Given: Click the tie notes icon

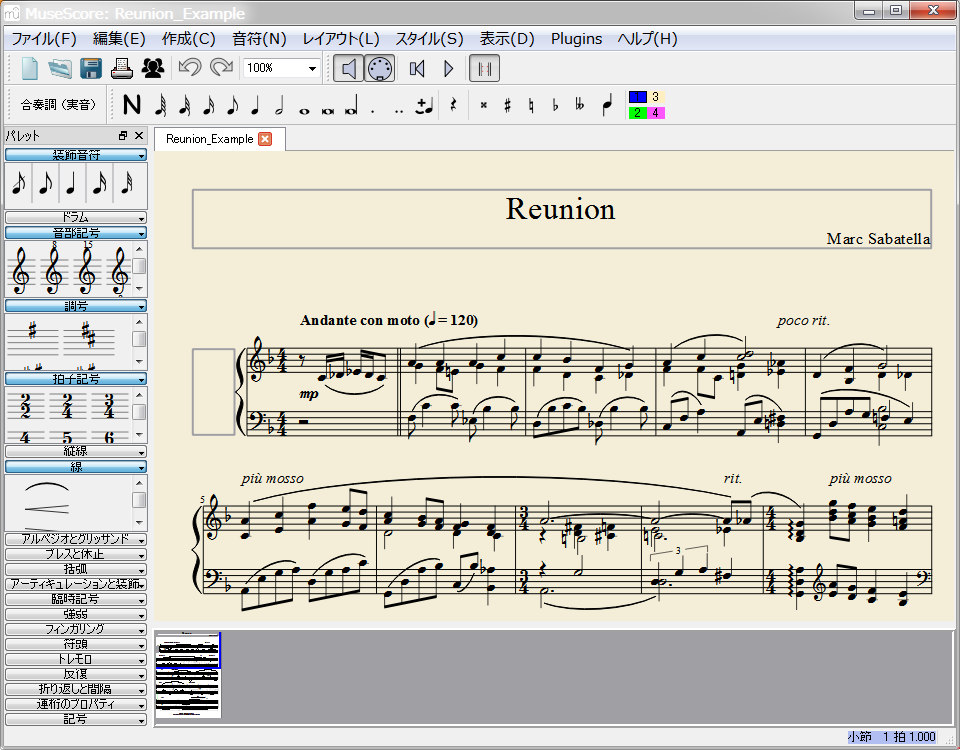Looking at the screenshot, I should click(424, 105).
